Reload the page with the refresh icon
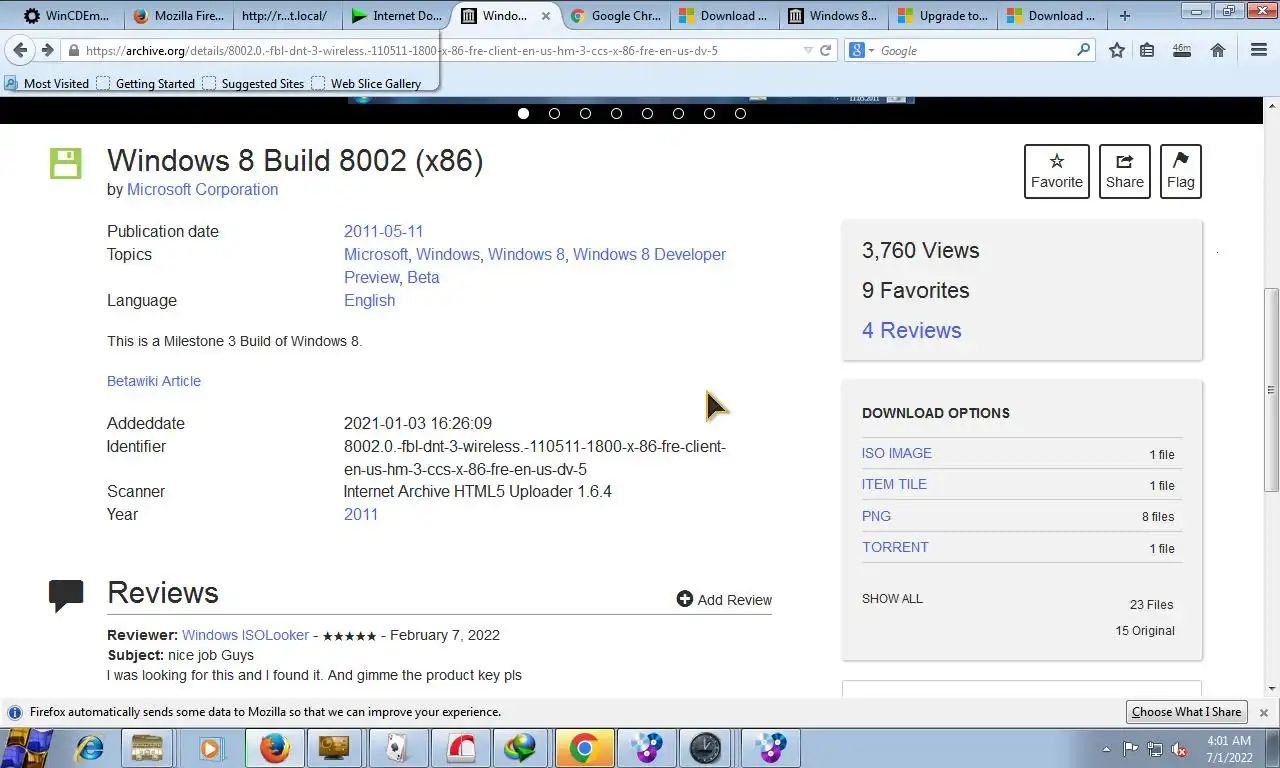The width and height of the screenshot is (1280, 768). tap(825, 50)
